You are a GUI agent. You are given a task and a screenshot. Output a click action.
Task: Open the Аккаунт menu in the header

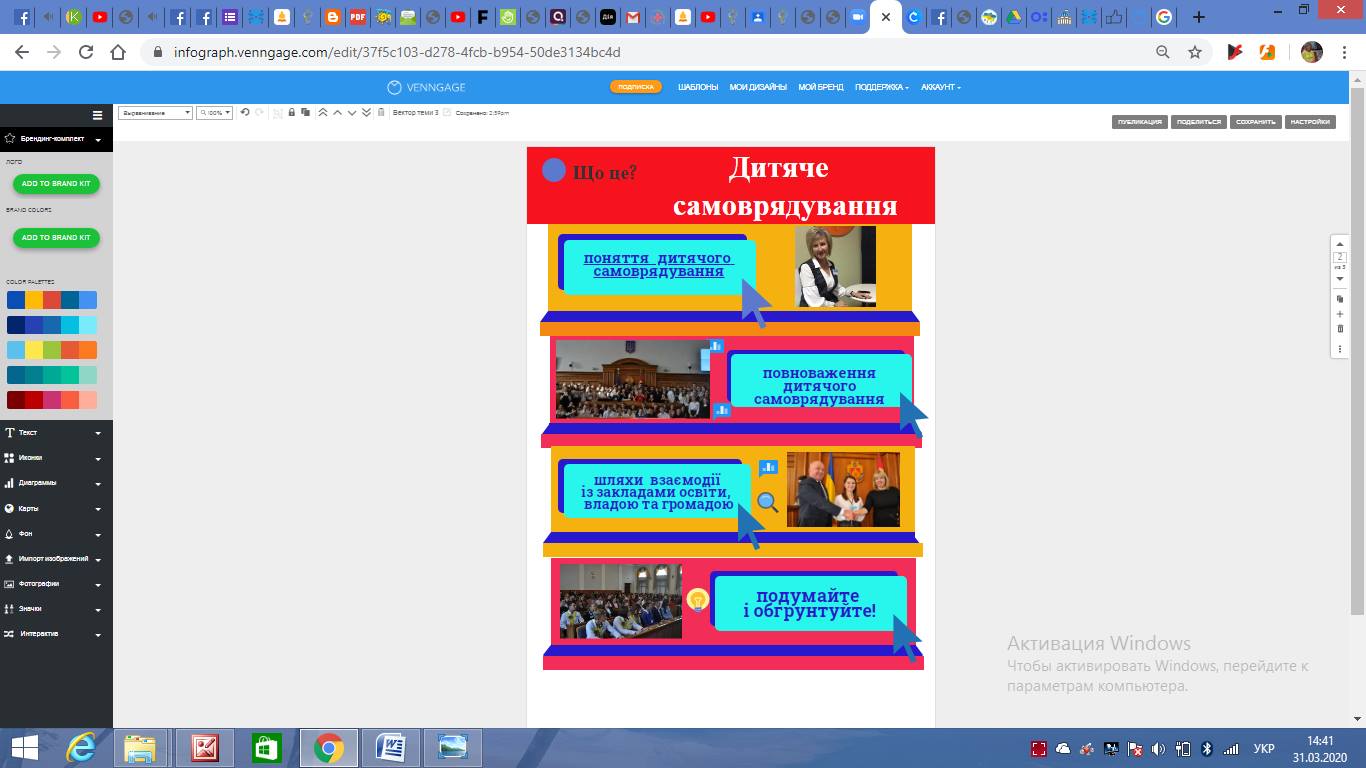940,87
